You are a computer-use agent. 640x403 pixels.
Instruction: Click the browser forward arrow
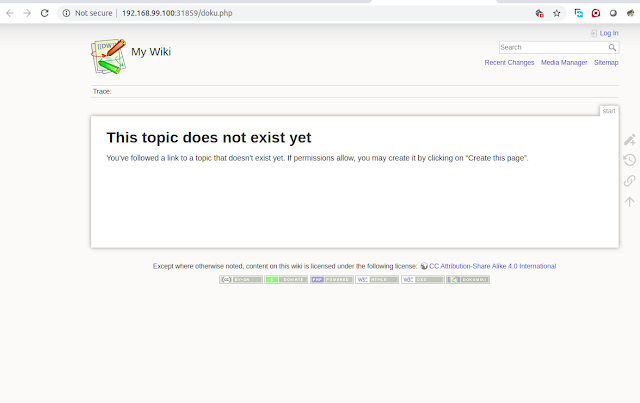pyautogui.click(x=27, y=13)
